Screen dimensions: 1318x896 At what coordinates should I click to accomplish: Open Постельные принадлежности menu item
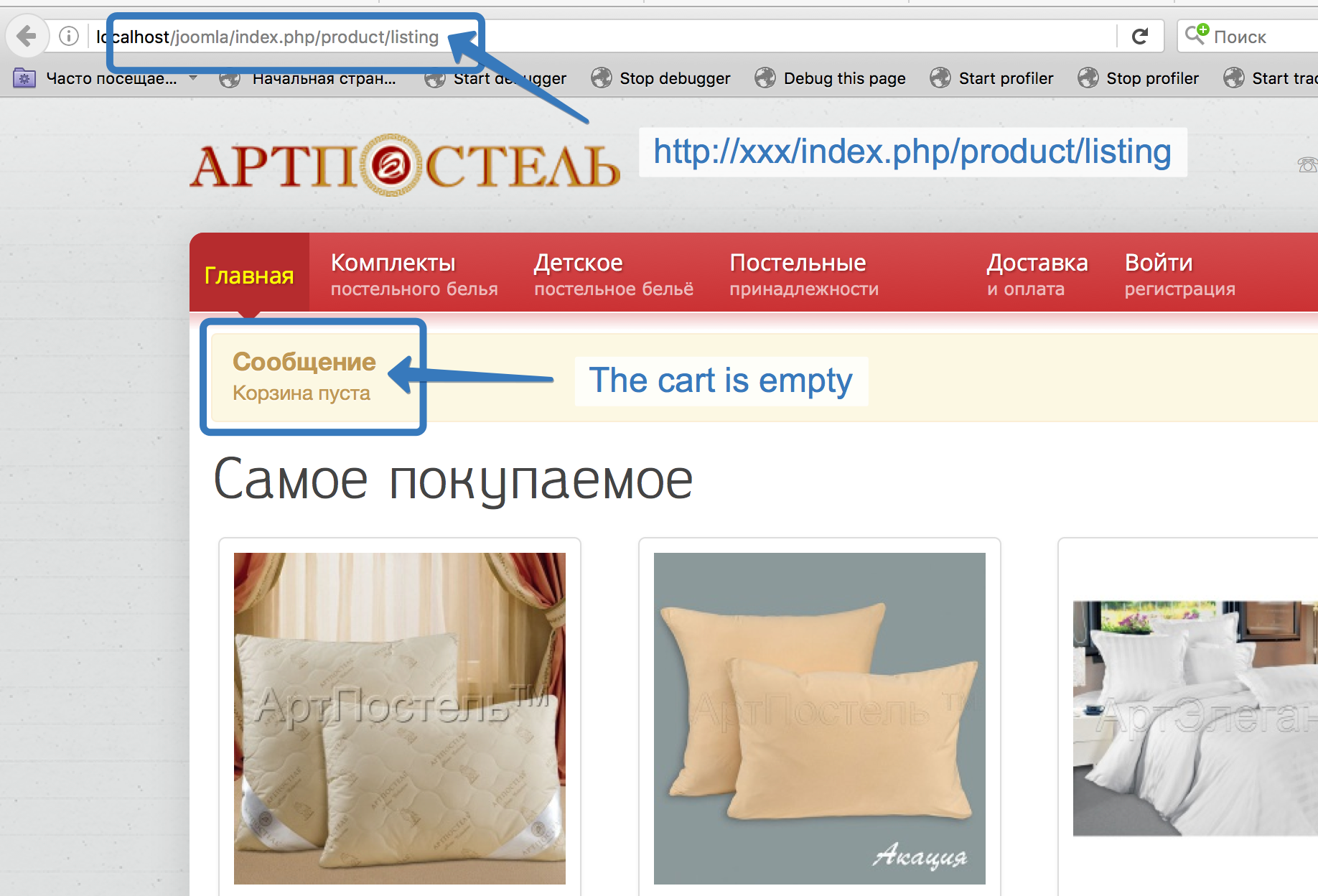(804, 274)
